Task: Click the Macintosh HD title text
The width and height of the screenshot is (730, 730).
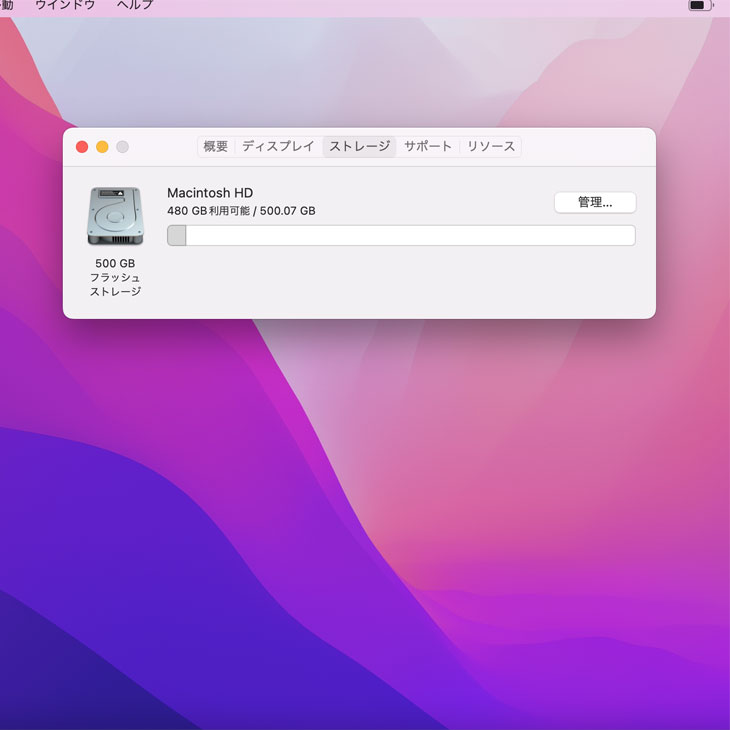Action: pyautogui.click(x=210, y=193)
